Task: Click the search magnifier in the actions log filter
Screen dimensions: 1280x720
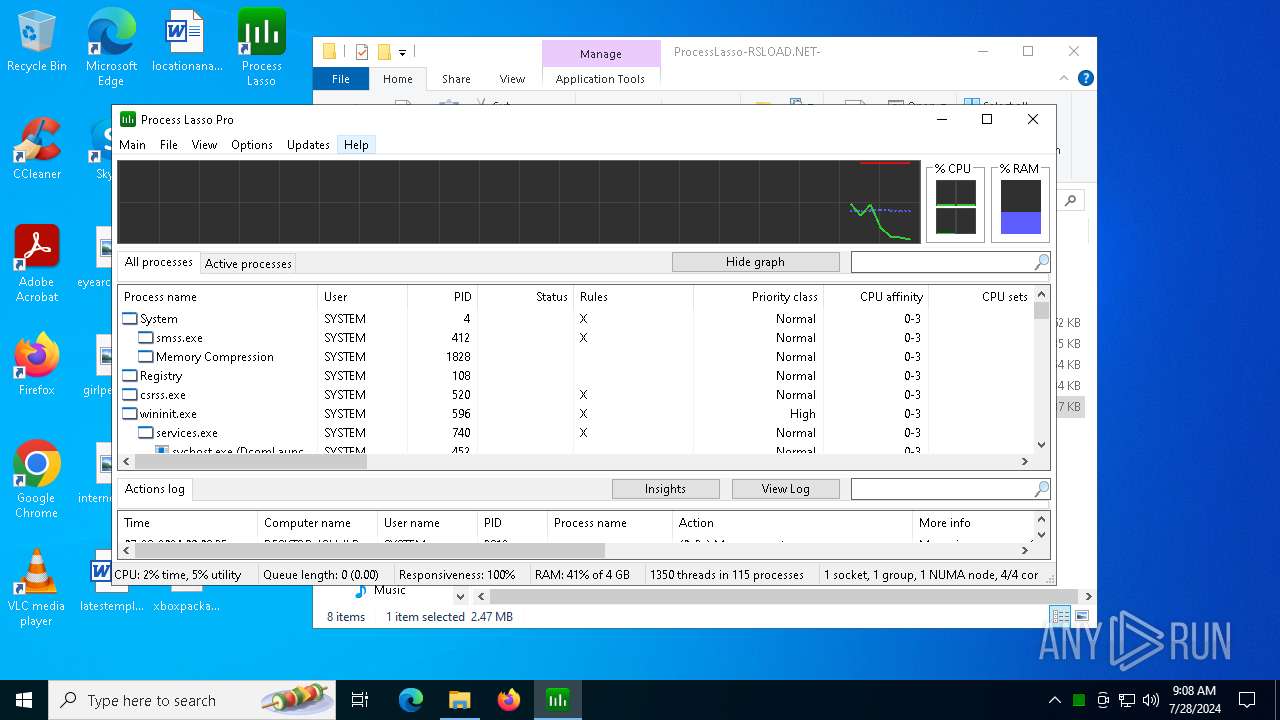Action: coord(1041,489)
